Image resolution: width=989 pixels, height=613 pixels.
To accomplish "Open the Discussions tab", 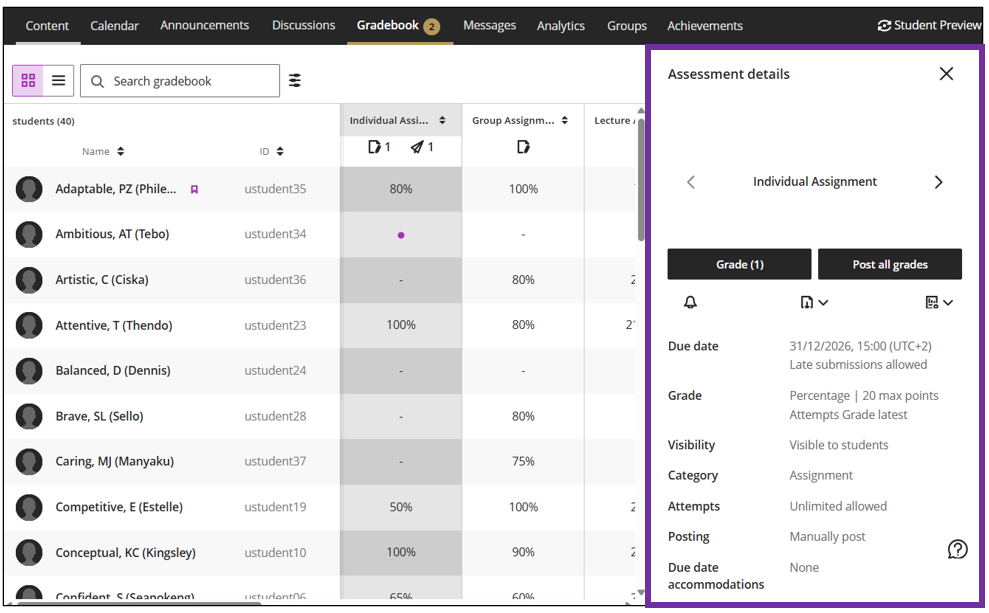I will [303, 26].
